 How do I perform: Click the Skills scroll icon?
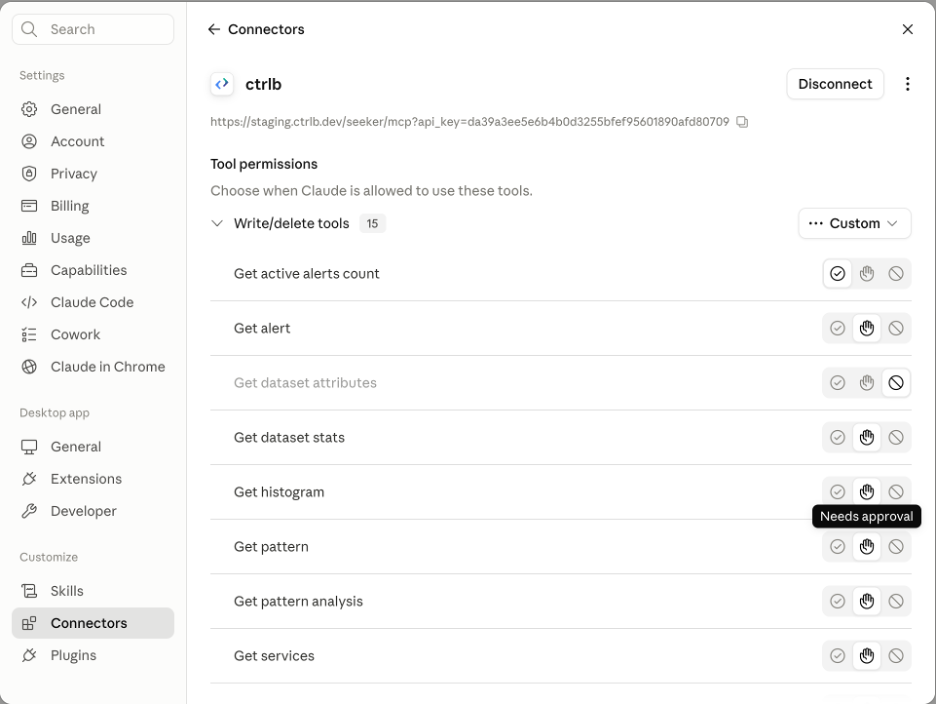[29, 591]
